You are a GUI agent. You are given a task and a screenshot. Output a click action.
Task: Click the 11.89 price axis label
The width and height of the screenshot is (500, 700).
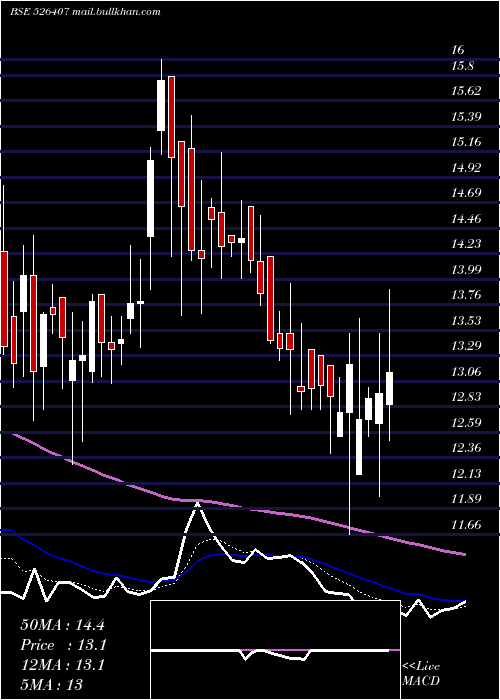[x=466, y=499]
